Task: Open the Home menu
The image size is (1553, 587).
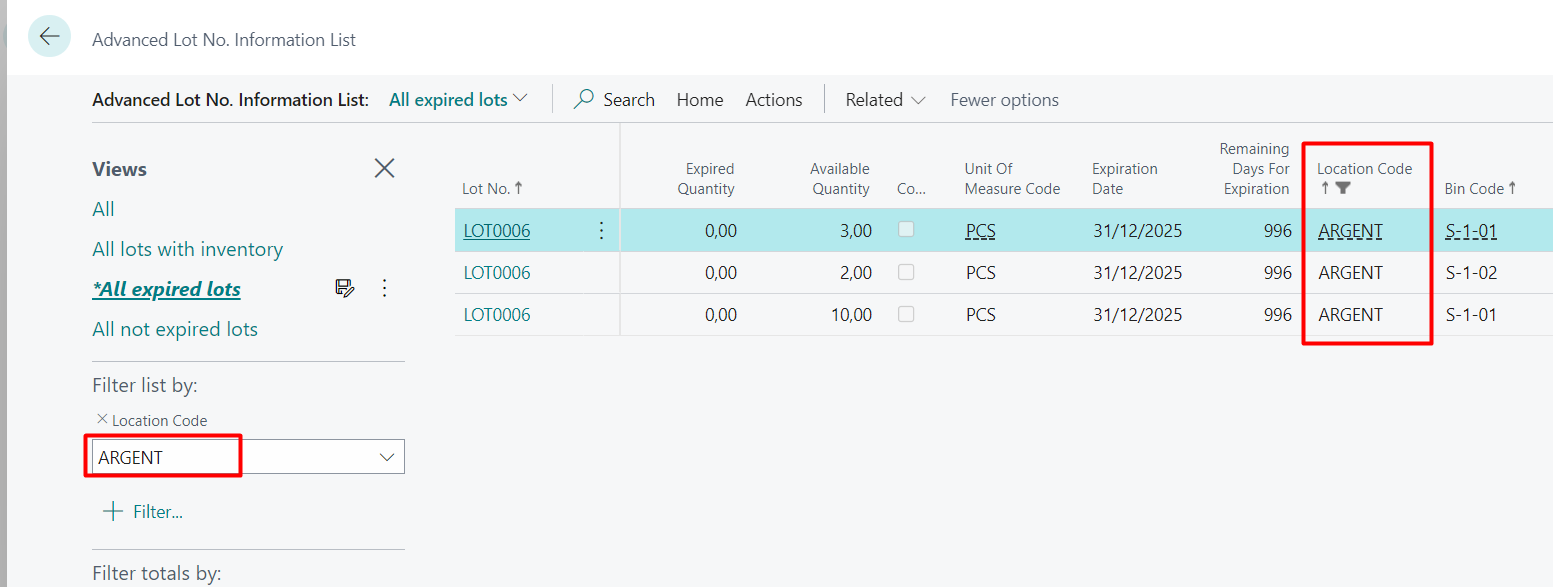Action: point(699,100)
